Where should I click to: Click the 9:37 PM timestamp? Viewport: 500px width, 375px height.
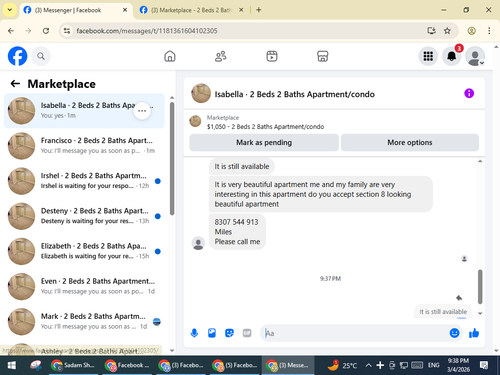point(330,279)
